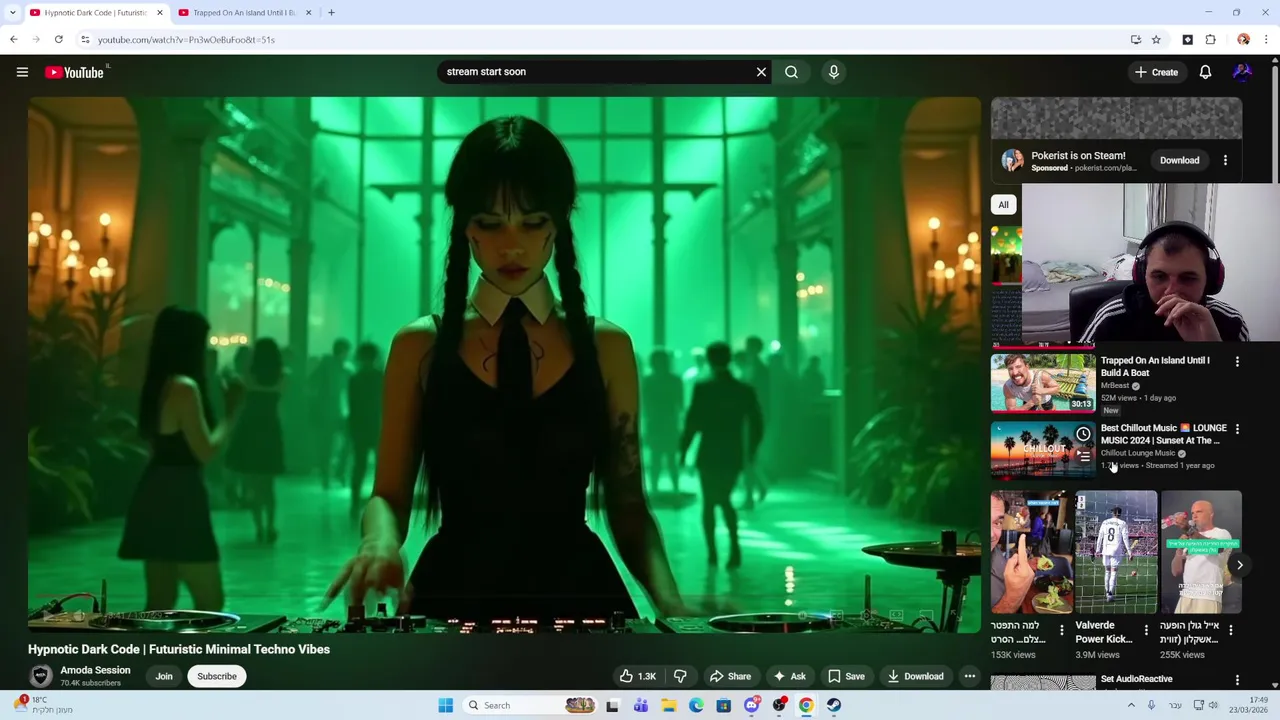Open File Explorer from taskbar
Image resolution: width=1280 pixels, height=720 pixels.
[669, 705]
